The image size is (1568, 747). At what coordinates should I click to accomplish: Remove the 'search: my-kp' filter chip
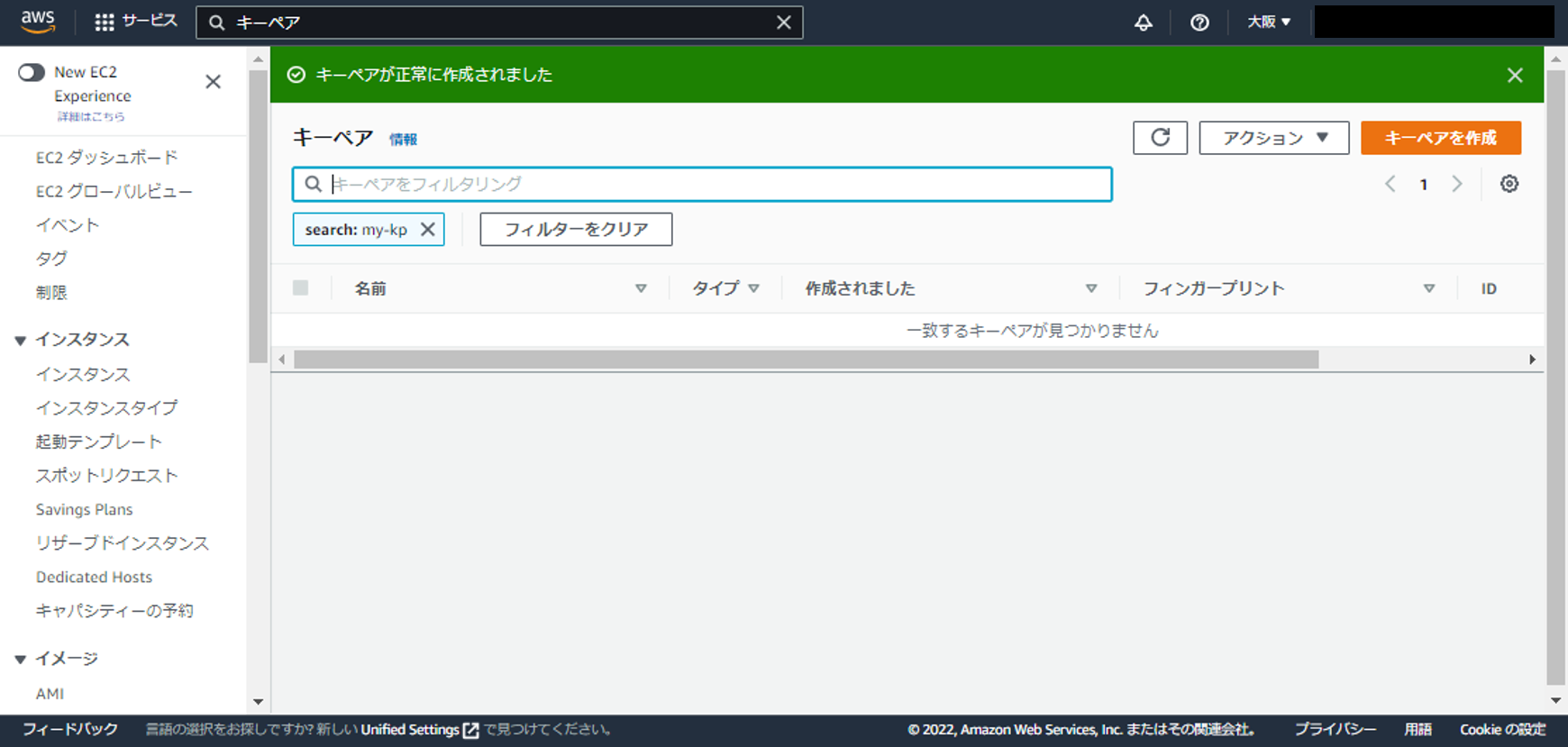click(x=428, y=230)
